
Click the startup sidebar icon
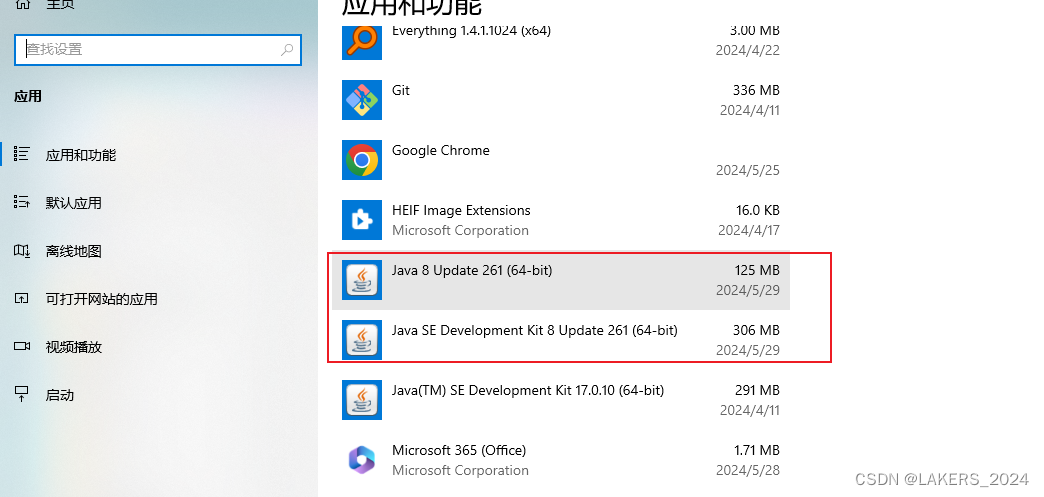pyautogui.click(x=21, y=394)
